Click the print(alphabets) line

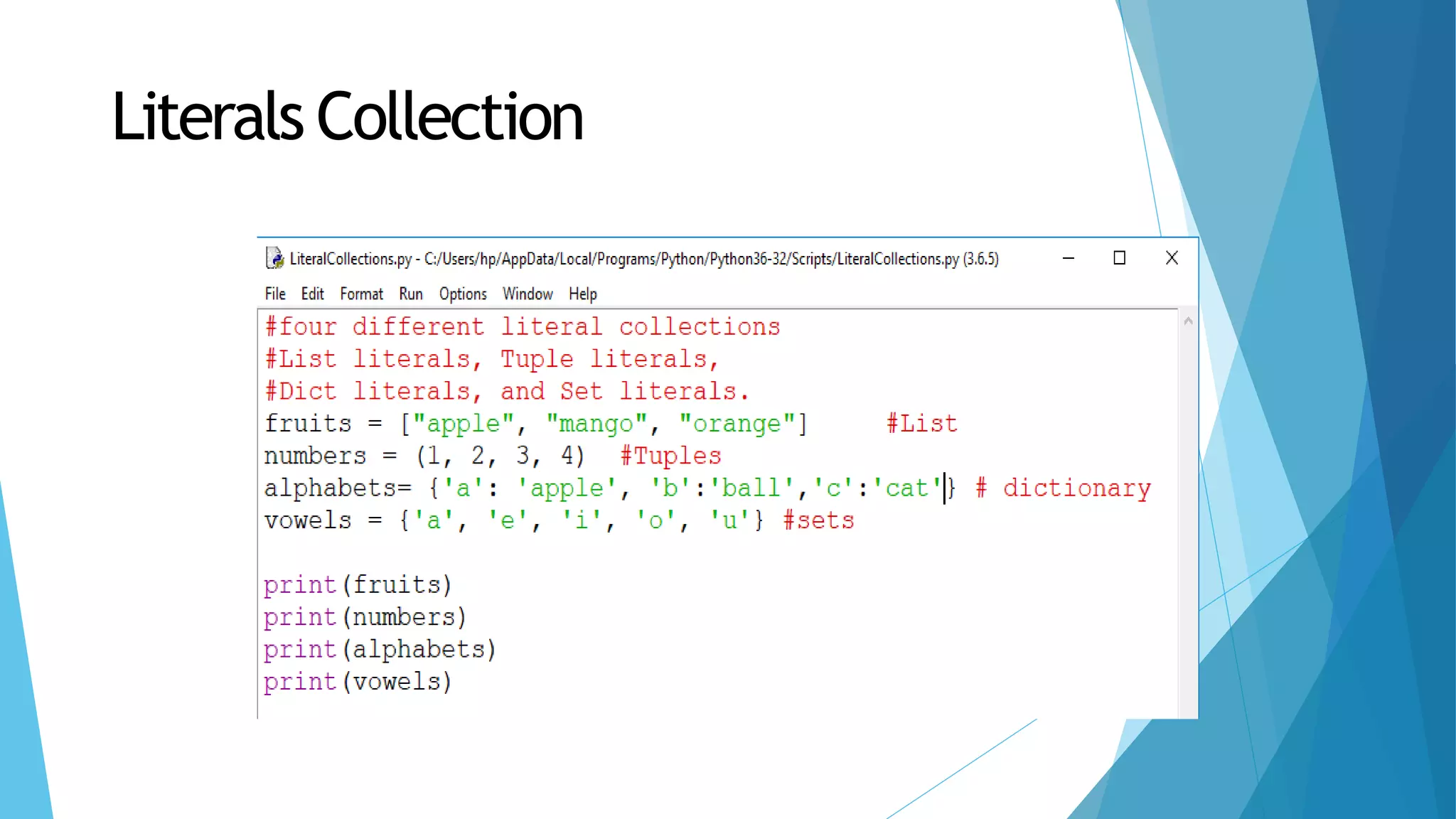(x=380, y=650)
